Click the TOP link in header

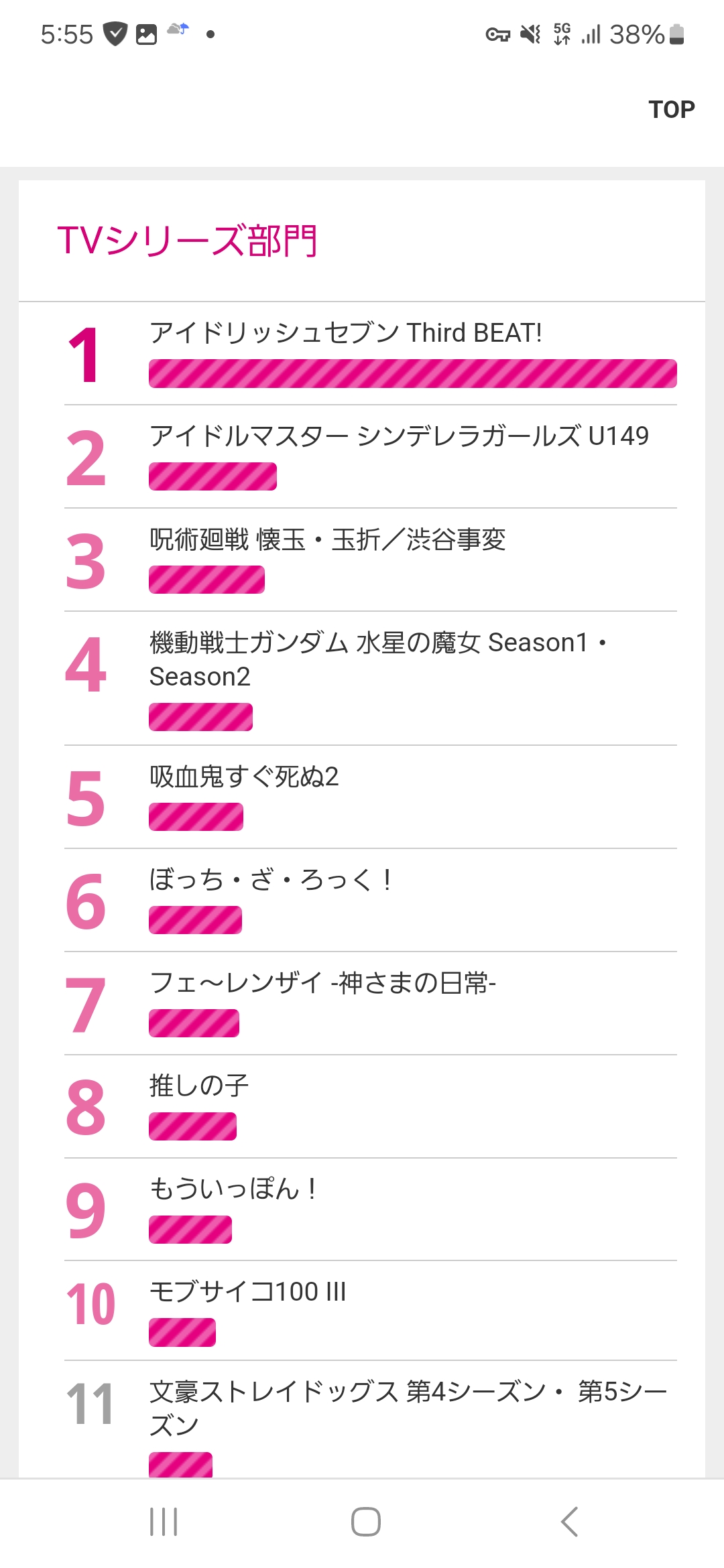(x=672, y=109)
